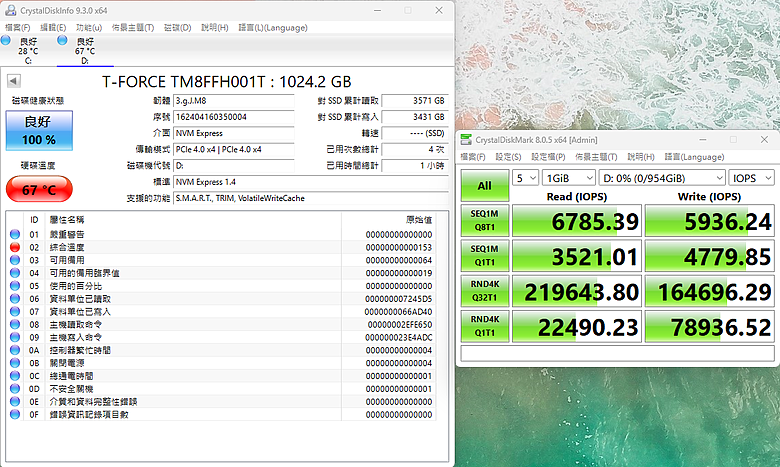780x467 pixels.
Task: Click the SEQ1M Q8T1 write result 5936.24
Action: 710,221
